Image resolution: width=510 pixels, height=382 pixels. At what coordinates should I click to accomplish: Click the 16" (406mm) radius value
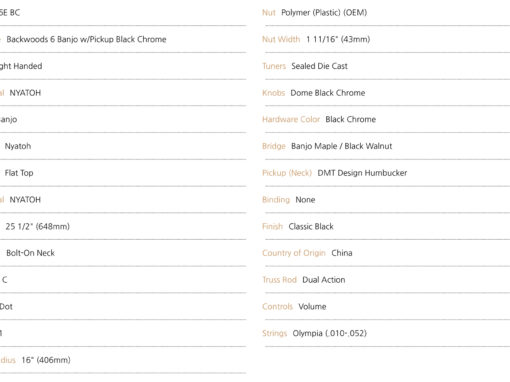[x=46, y=360]
